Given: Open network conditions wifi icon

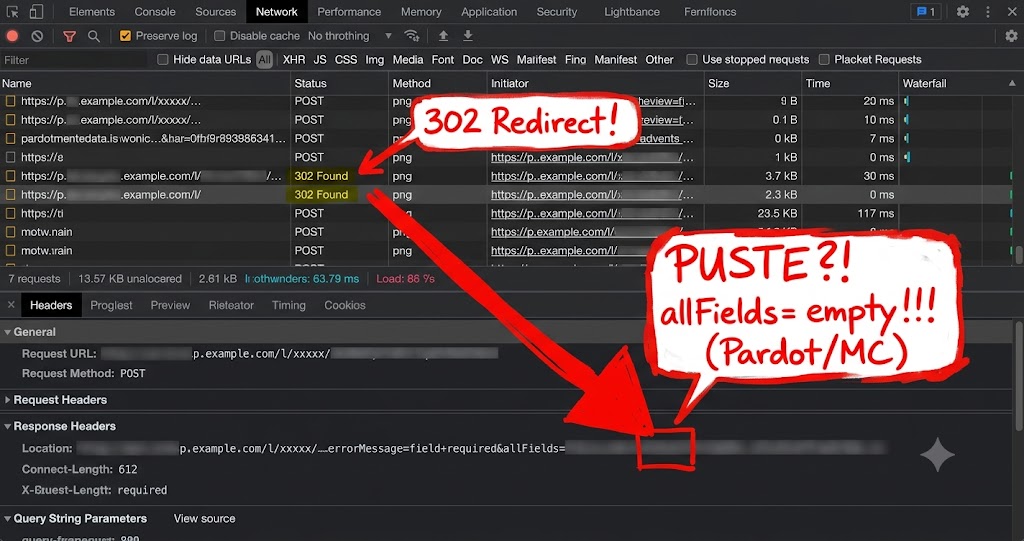Looking at the screenshot, I should click(x=411, y=36).
